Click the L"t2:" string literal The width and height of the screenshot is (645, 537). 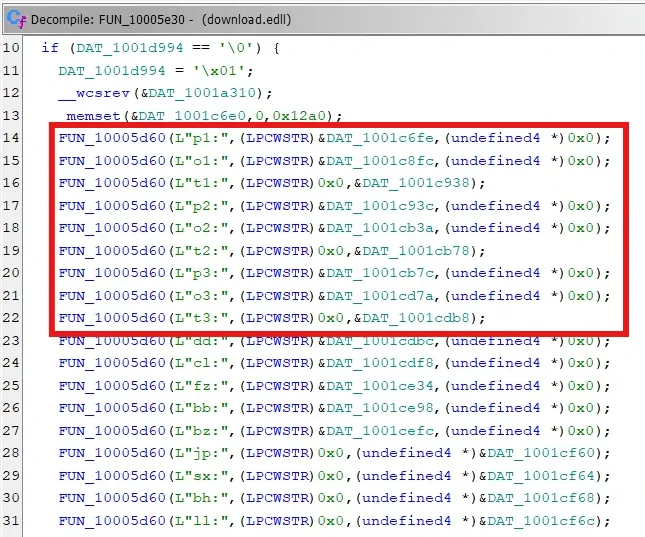[x=202, y=251]
